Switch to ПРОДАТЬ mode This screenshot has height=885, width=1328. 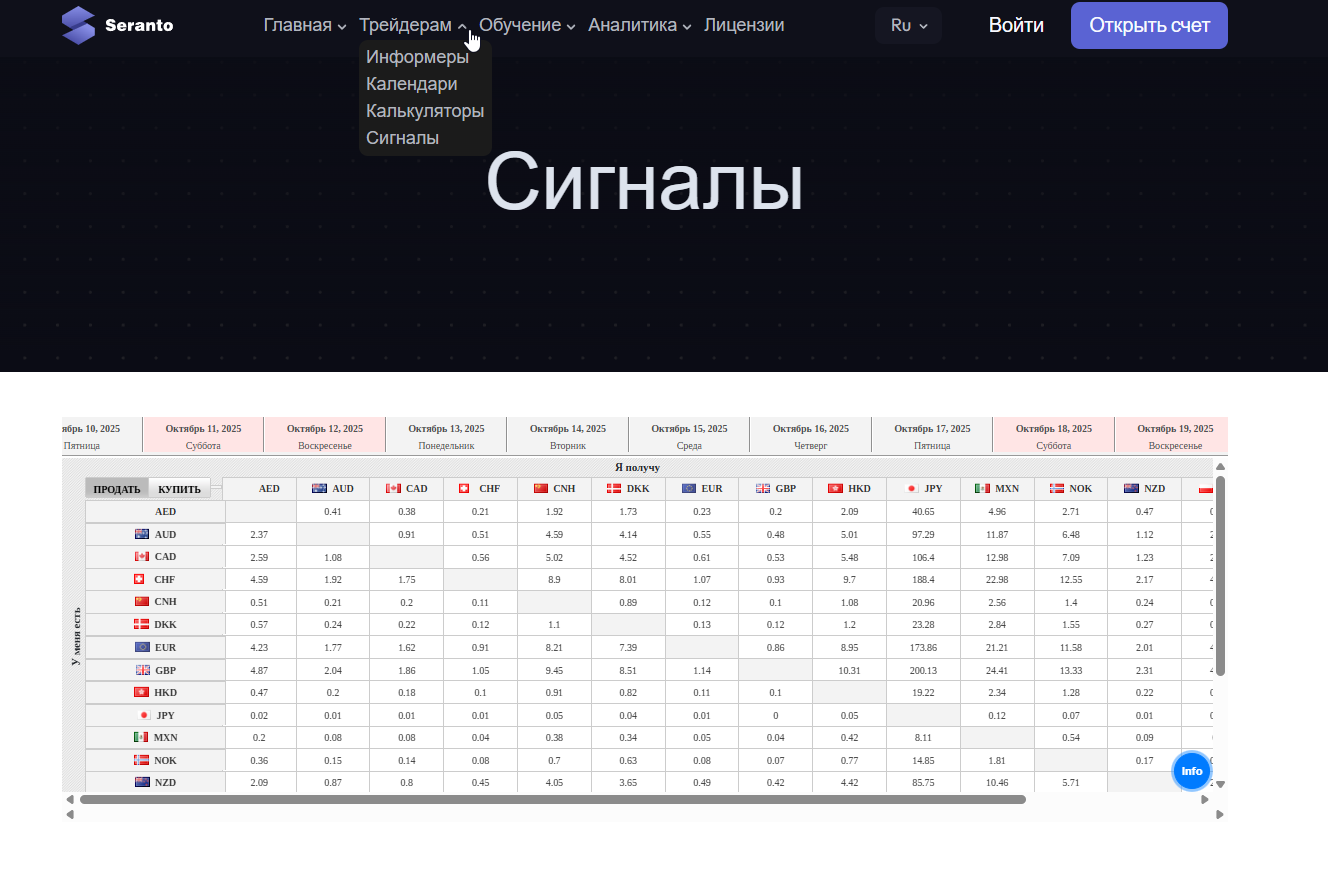(117, 490)
